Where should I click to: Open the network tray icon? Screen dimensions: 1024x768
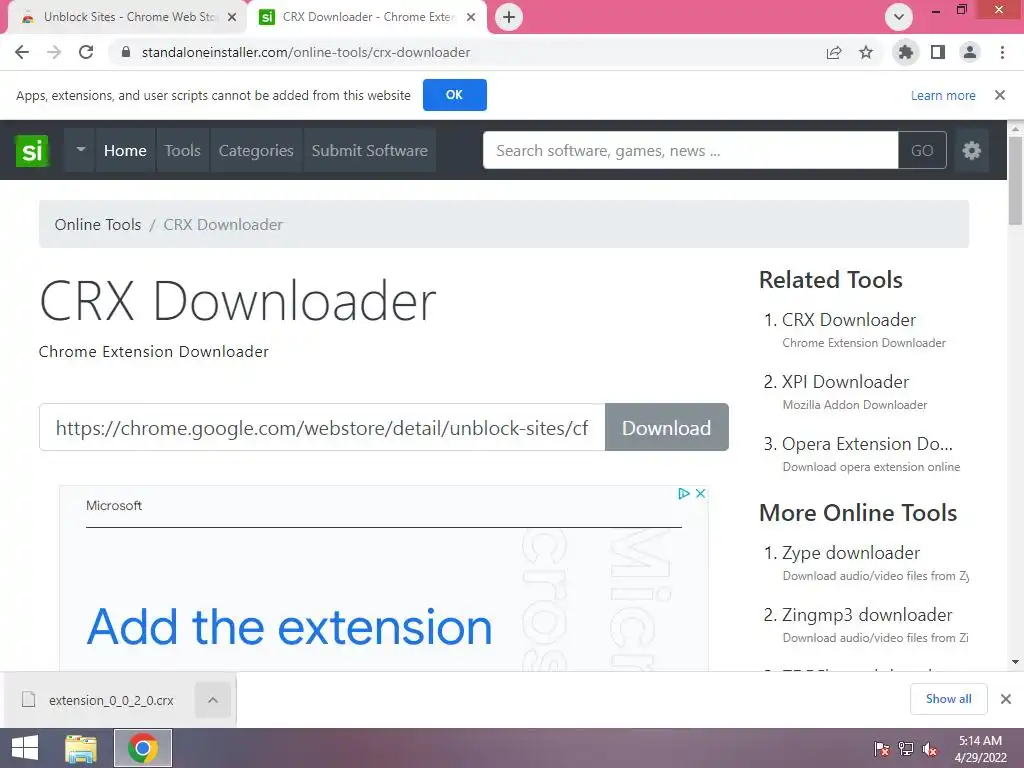tap(906, 749)
